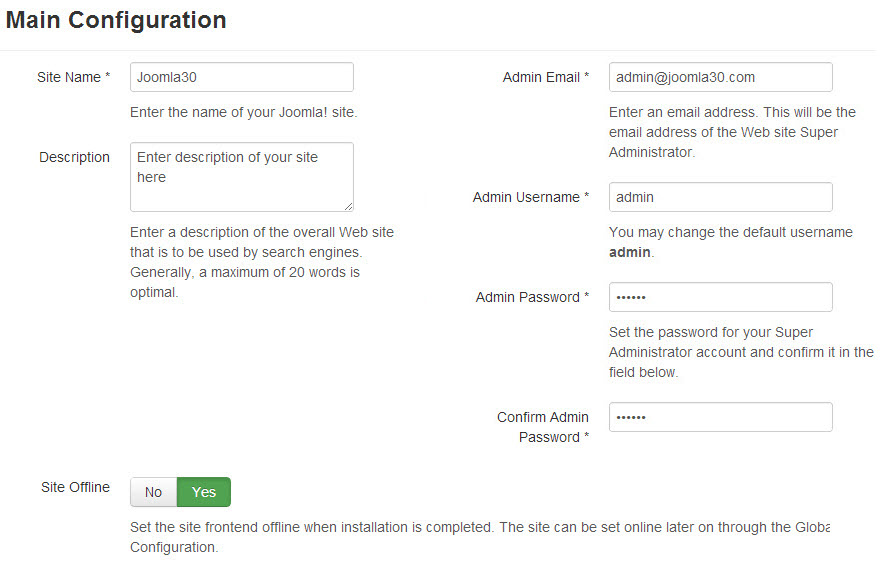Click the Site Name help text
The width and height of the screenshot is (885, 566).
(243, 112)
